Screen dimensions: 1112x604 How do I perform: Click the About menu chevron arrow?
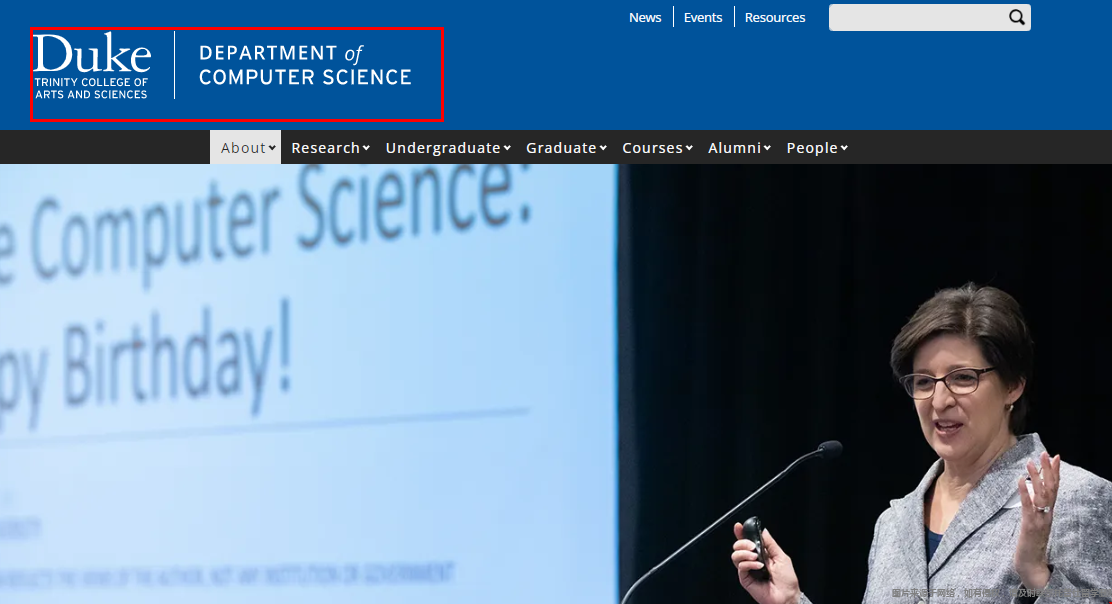[x=272, y=148]
